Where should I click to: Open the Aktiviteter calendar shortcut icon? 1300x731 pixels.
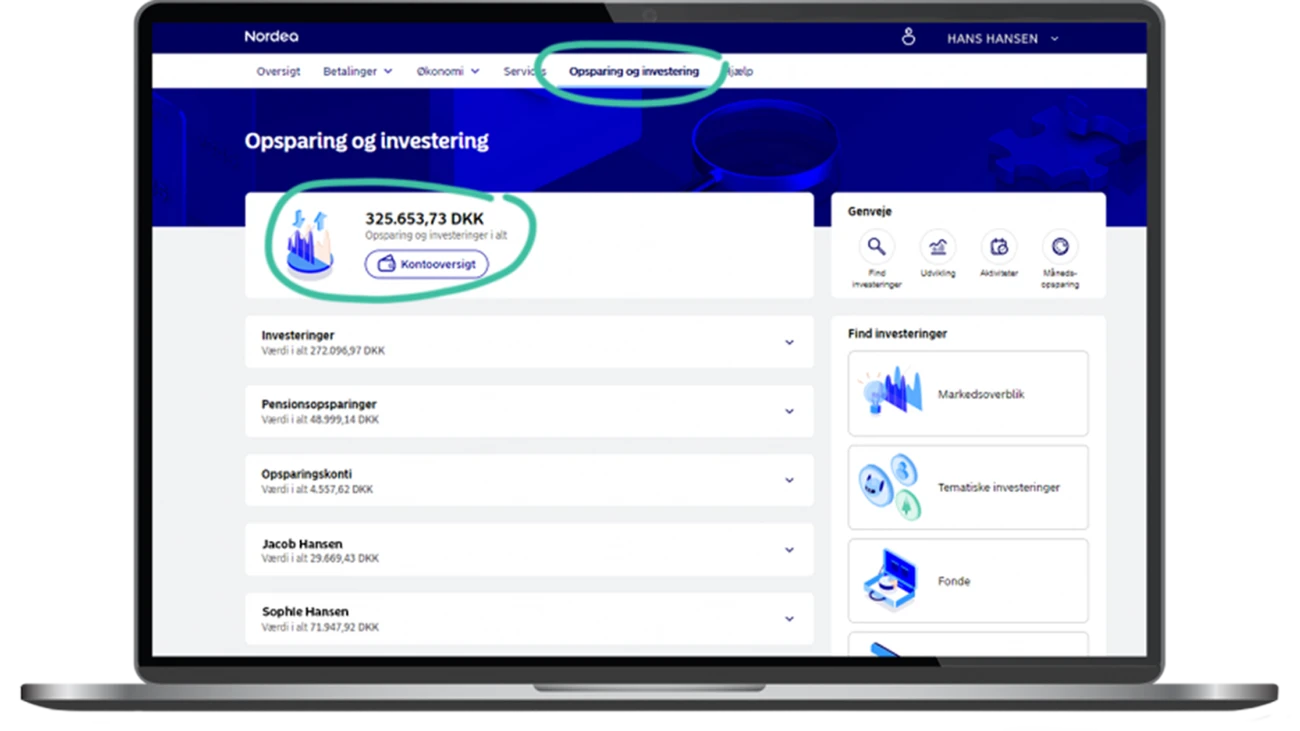pyautogui.click(x=998, y=246)
